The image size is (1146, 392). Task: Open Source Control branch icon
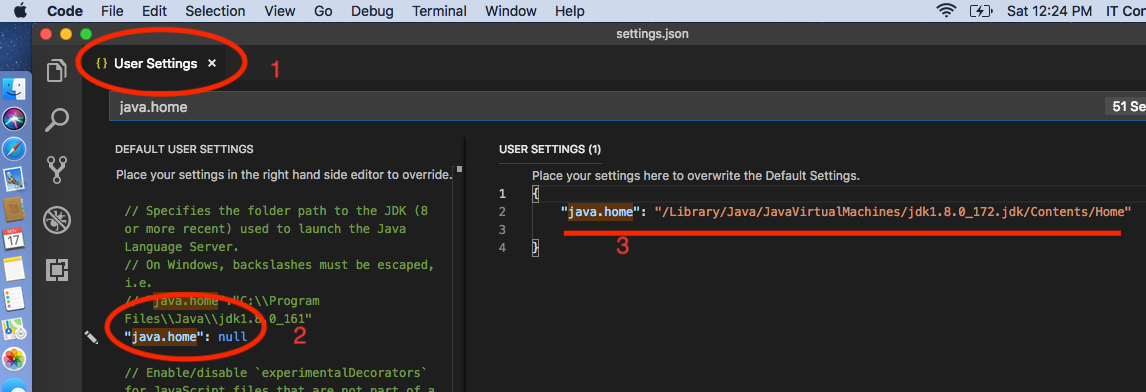tap(57, 170)
